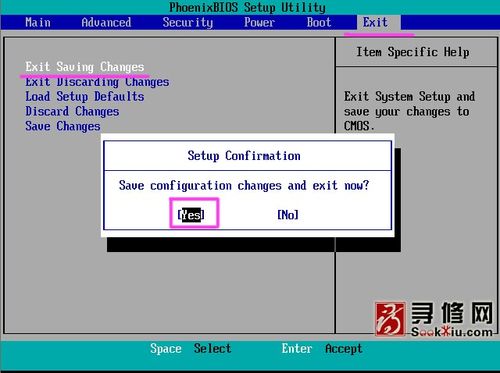Cancel with the [No] button

[x=288, y=214]
